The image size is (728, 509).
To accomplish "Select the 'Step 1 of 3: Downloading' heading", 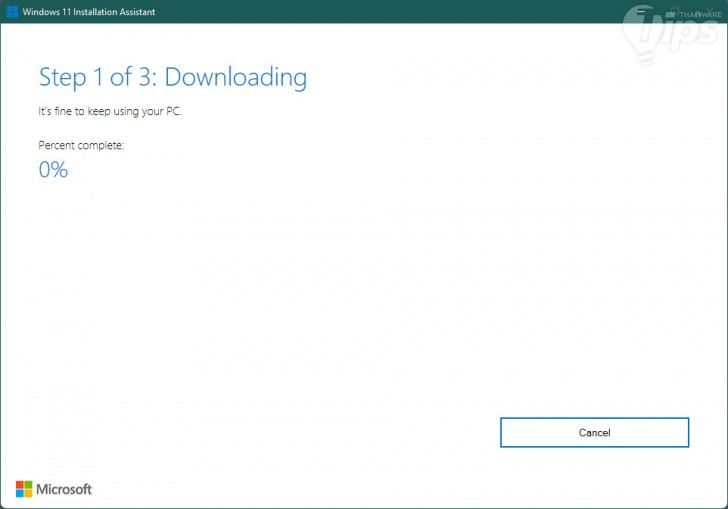I will [x=173, y=77].
